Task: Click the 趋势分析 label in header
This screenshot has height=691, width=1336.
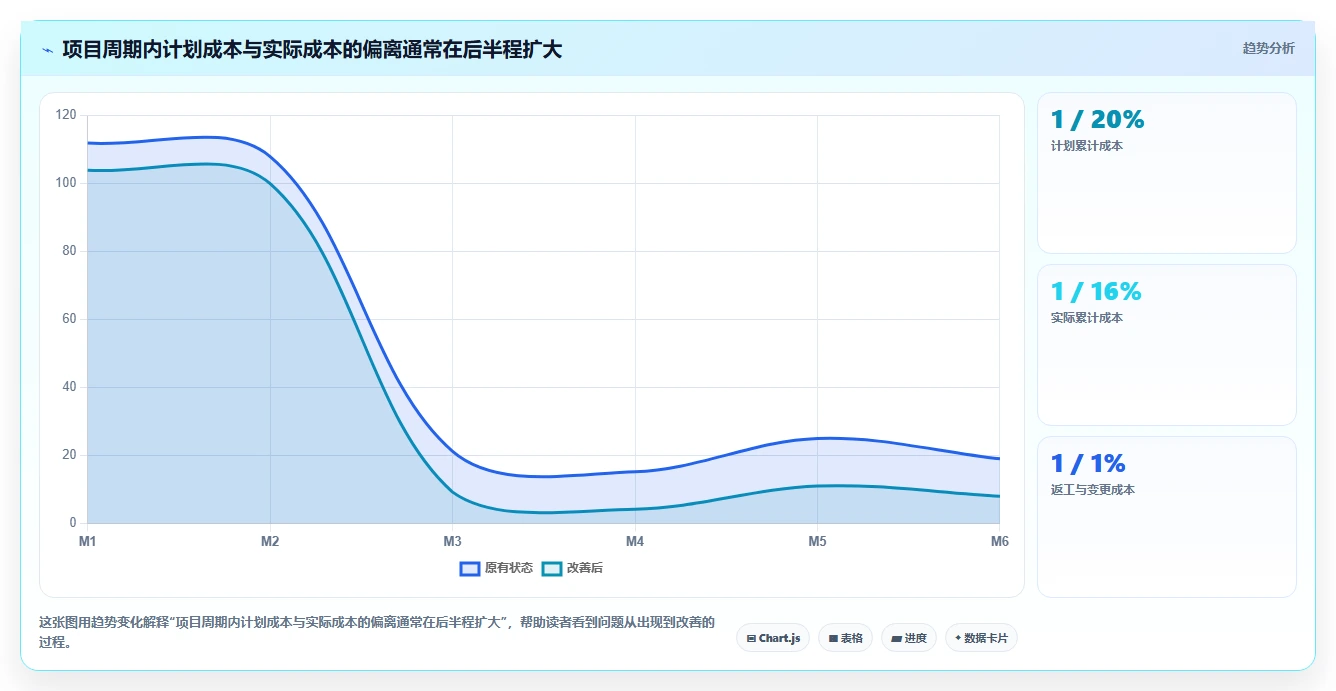Action: pos(1268,48)
